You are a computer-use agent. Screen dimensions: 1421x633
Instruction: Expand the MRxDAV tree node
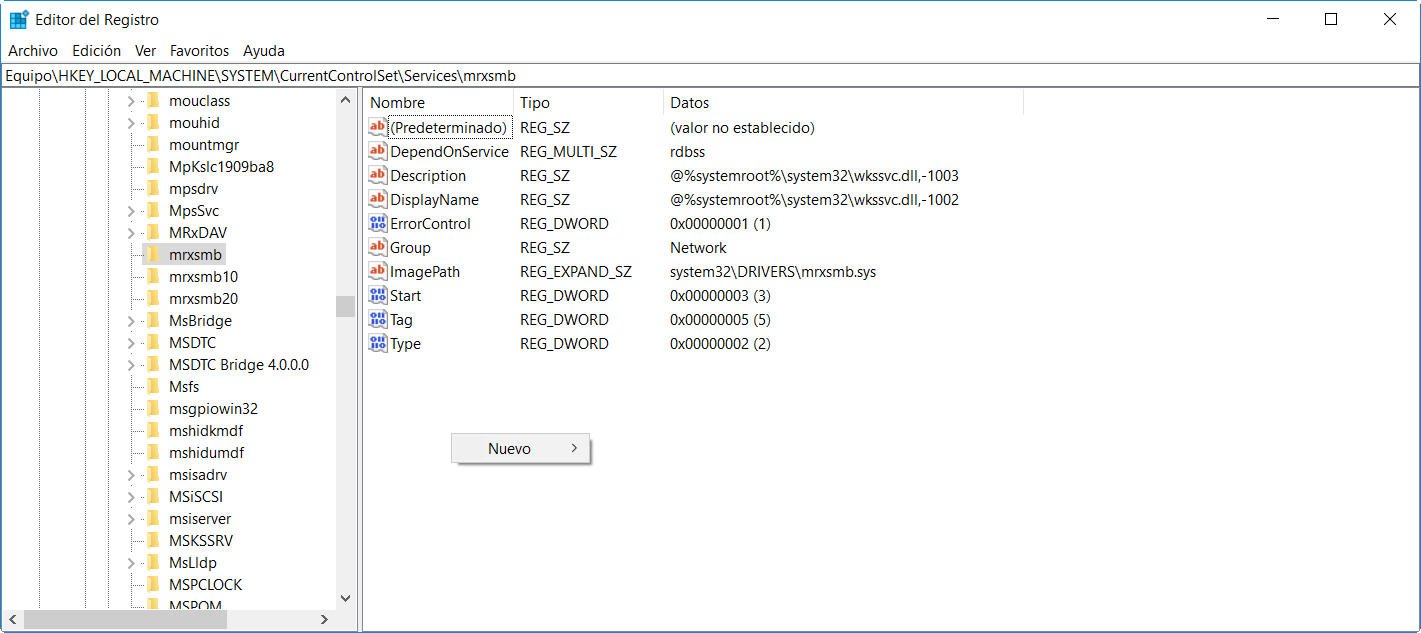click(x=131, y=233)
